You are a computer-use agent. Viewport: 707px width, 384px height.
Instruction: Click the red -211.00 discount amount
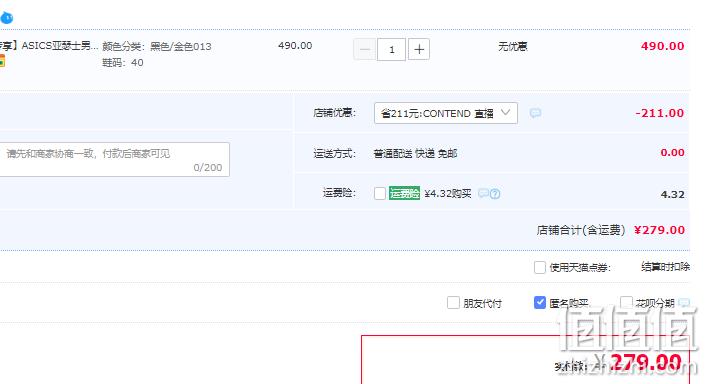click(660, 113)
